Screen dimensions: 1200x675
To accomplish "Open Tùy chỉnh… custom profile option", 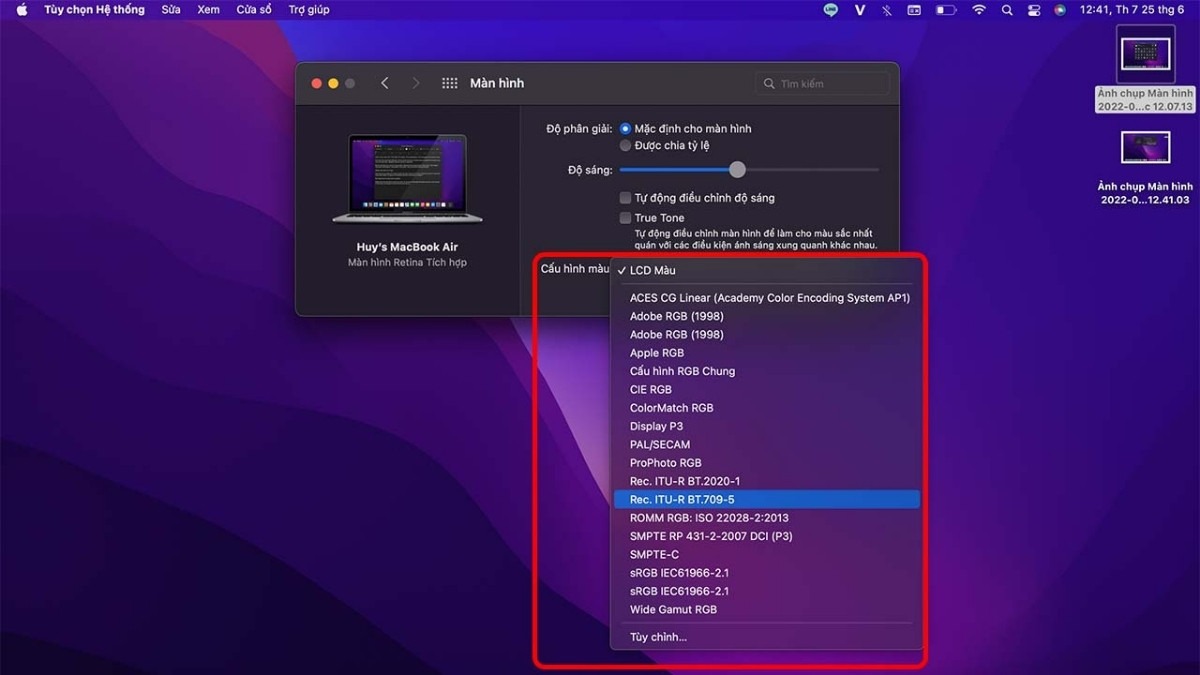I will (767, 637).
